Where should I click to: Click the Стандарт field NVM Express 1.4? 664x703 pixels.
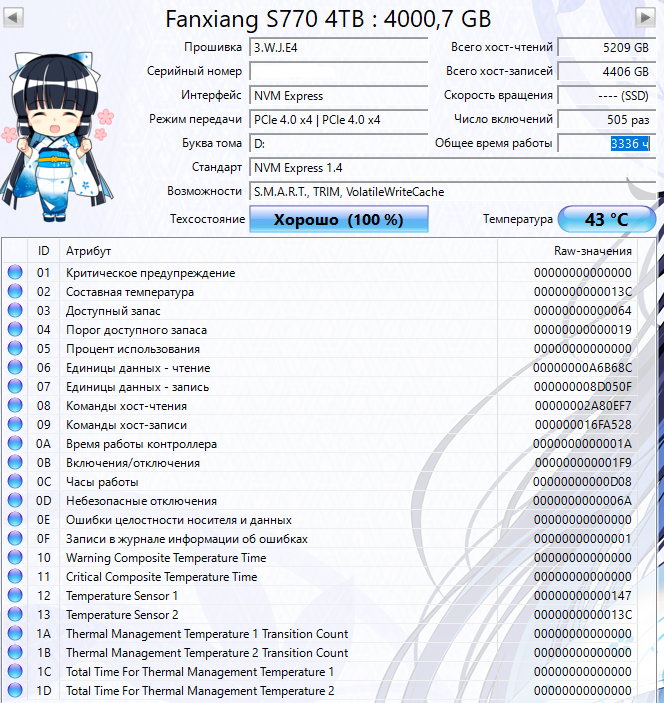coord(452,168)
